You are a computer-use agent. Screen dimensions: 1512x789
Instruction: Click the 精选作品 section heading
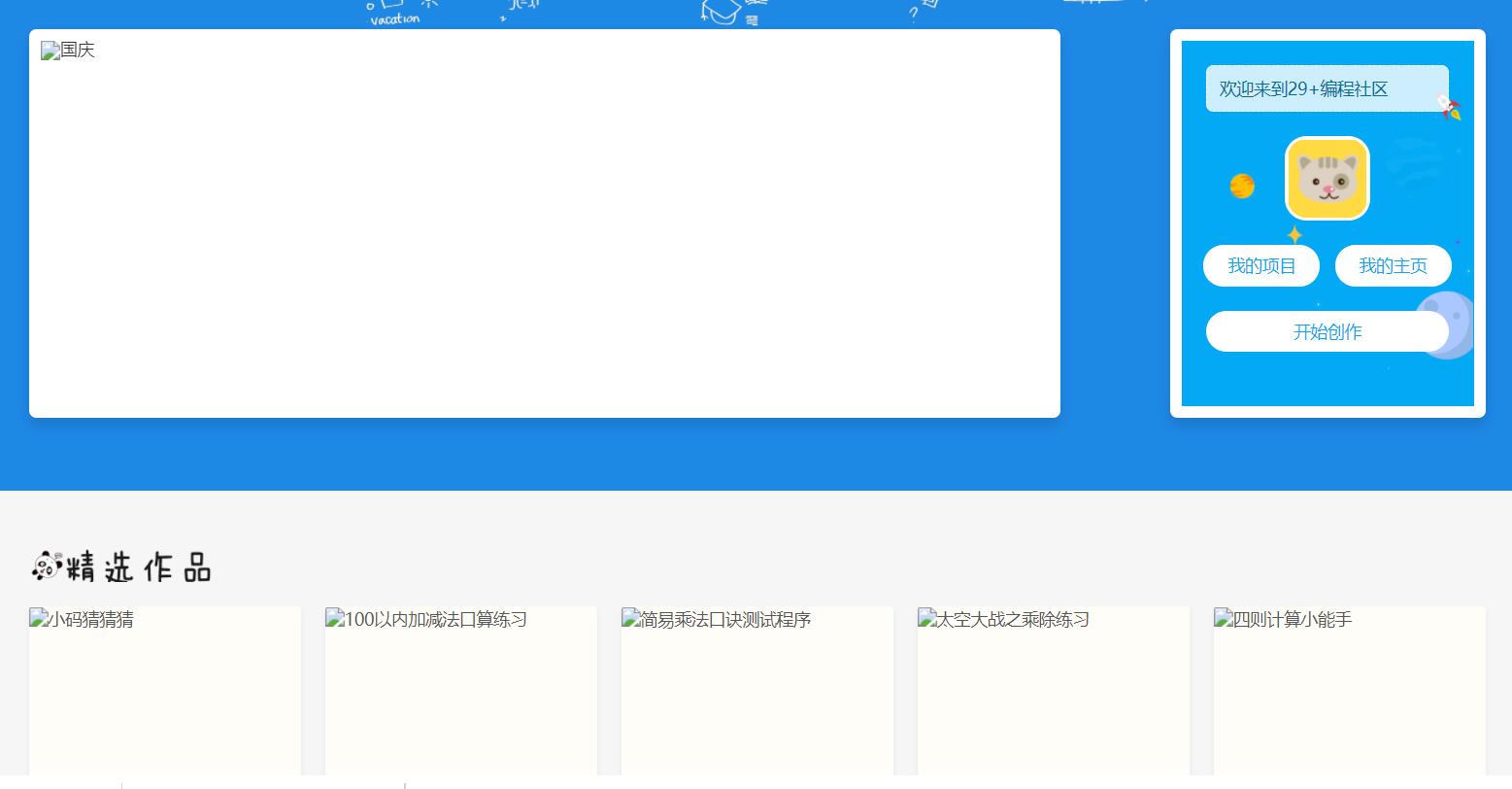tap(121, 566)
